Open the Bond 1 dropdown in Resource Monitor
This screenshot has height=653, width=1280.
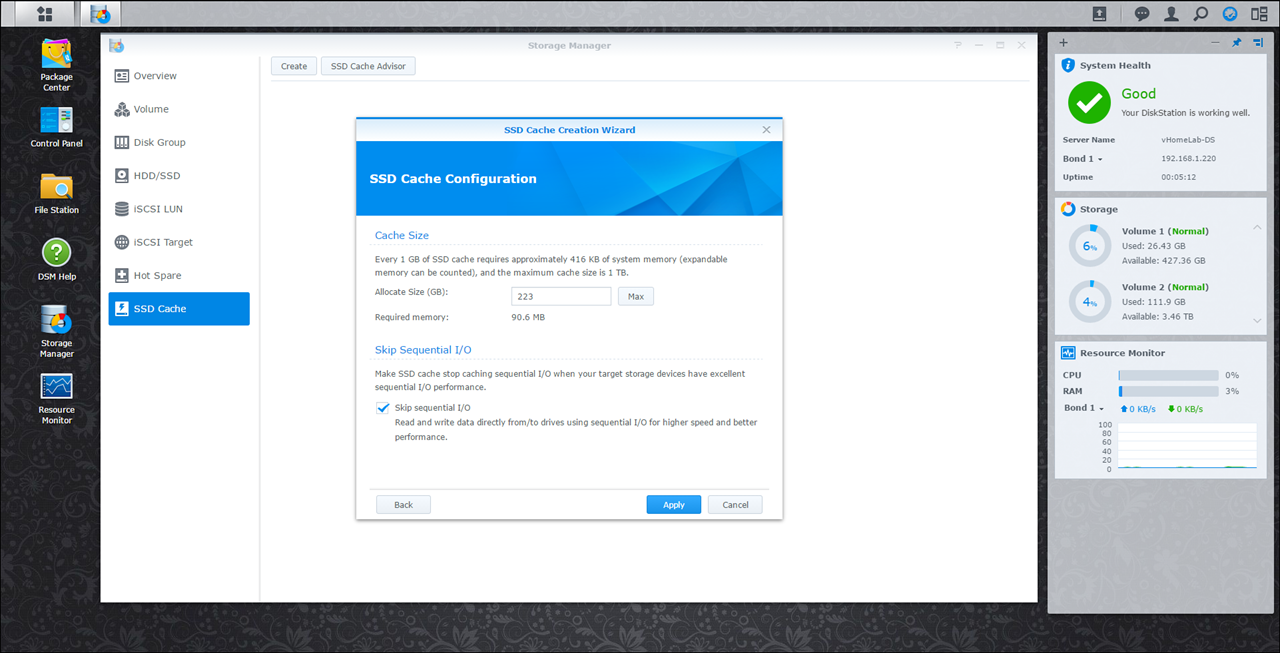pos(1084,408)
